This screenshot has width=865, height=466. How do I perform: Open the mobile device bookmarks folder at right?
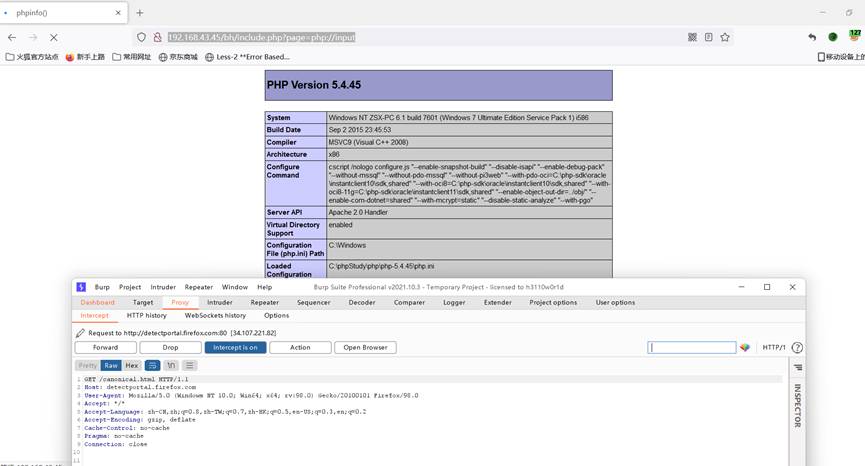click(x=841, y=57)
